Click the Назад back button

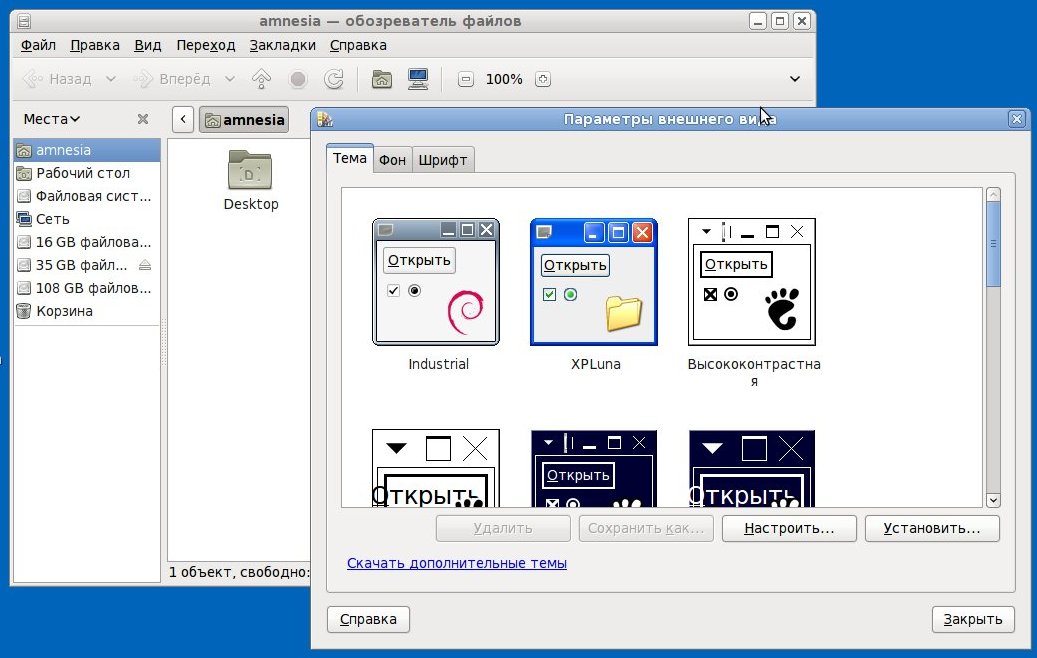click(x=58, y=79)
